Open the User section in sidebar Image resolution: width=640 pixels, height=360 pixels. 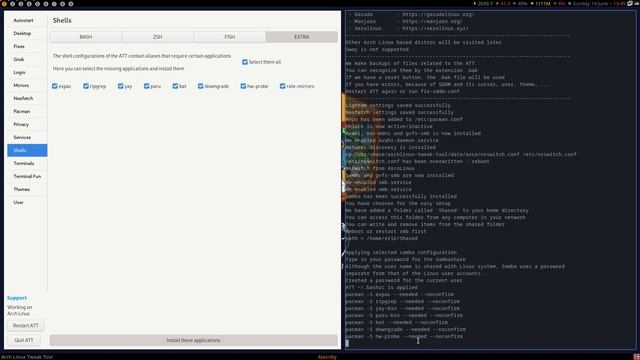point(27,202)
